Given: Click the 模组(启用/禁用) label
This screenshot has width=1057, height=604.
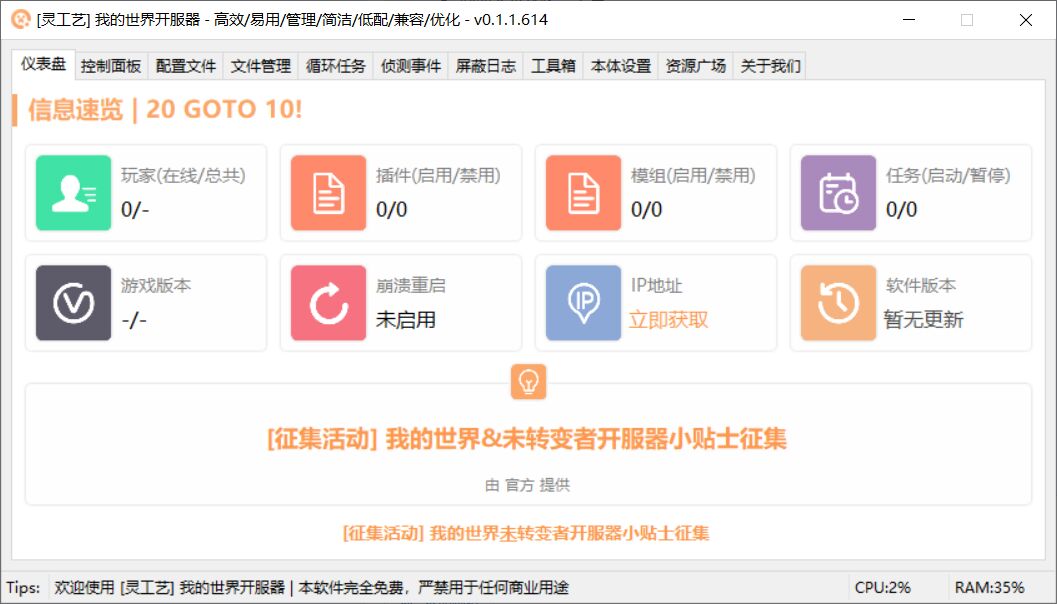Looking at the screenshot, I should pyautogui.click(x=693, y=176).
